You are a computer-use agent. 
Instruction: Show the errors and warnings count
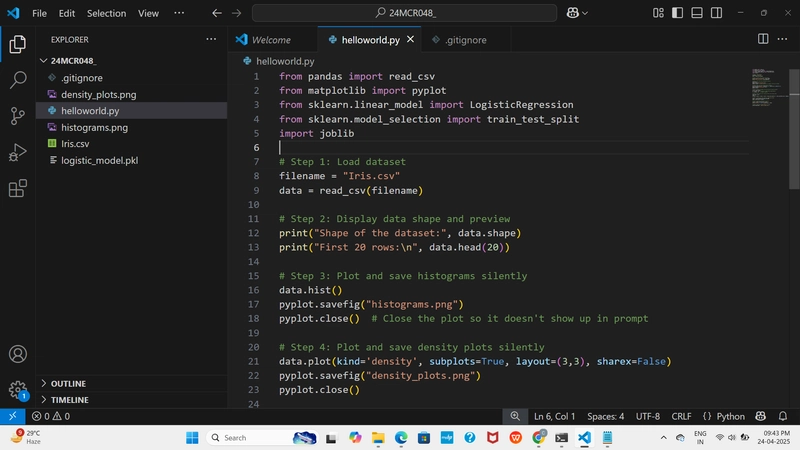51,416
